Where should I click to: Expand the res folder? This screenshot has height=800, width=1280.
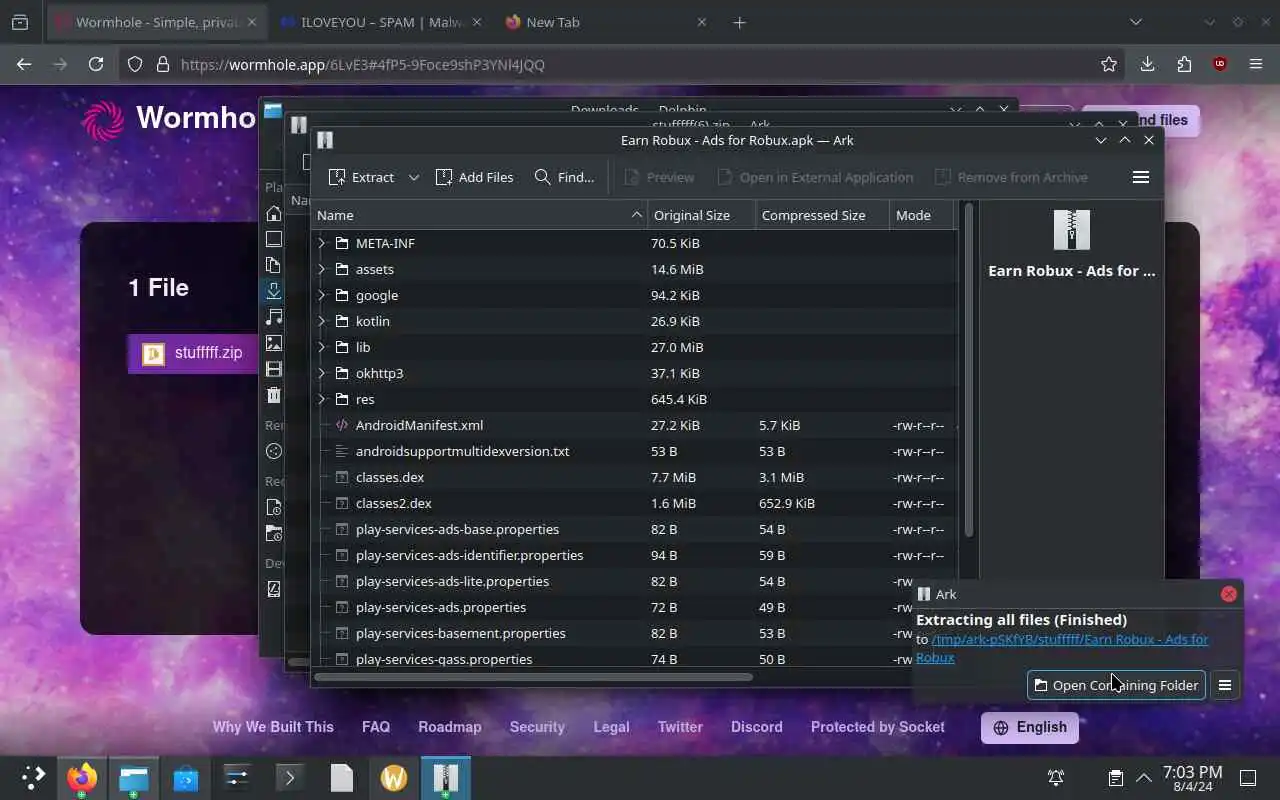click(321, 399)
